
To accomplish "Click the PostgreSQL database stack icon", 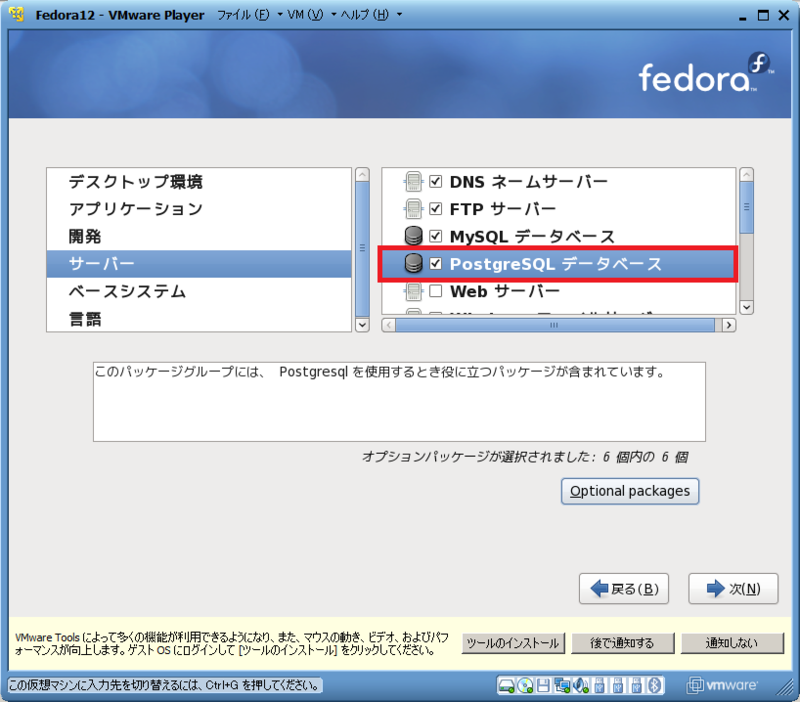I will pos(414,264).
